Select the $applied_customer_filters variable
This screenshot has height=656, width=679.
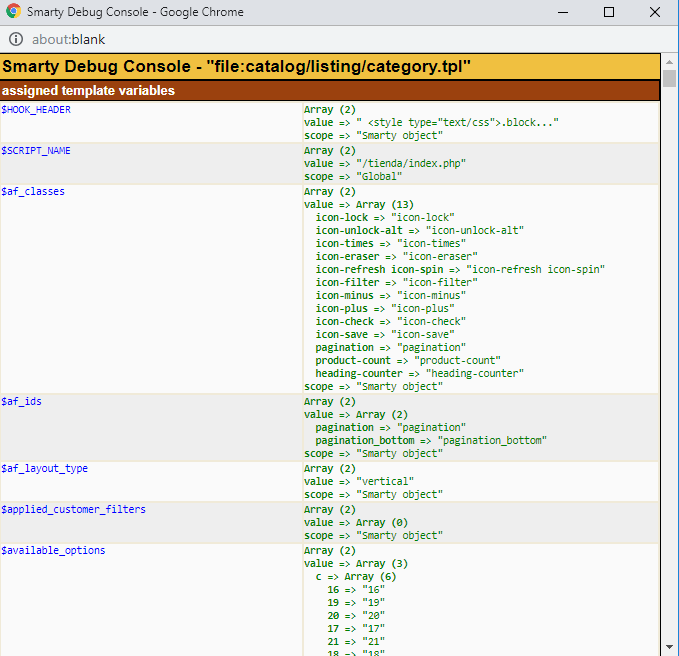point(73,509)
